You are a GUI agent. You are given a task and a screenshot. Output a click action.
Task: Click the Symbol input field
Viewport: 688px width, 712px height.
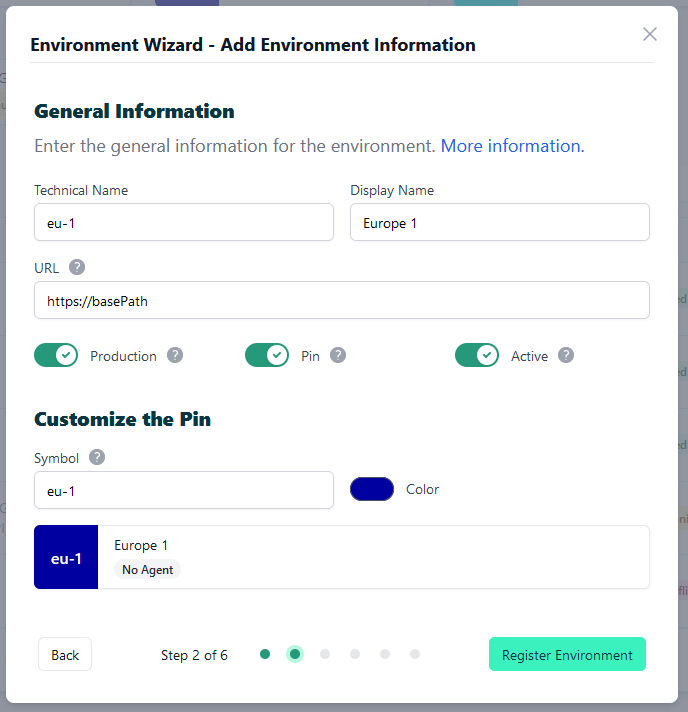184,490
